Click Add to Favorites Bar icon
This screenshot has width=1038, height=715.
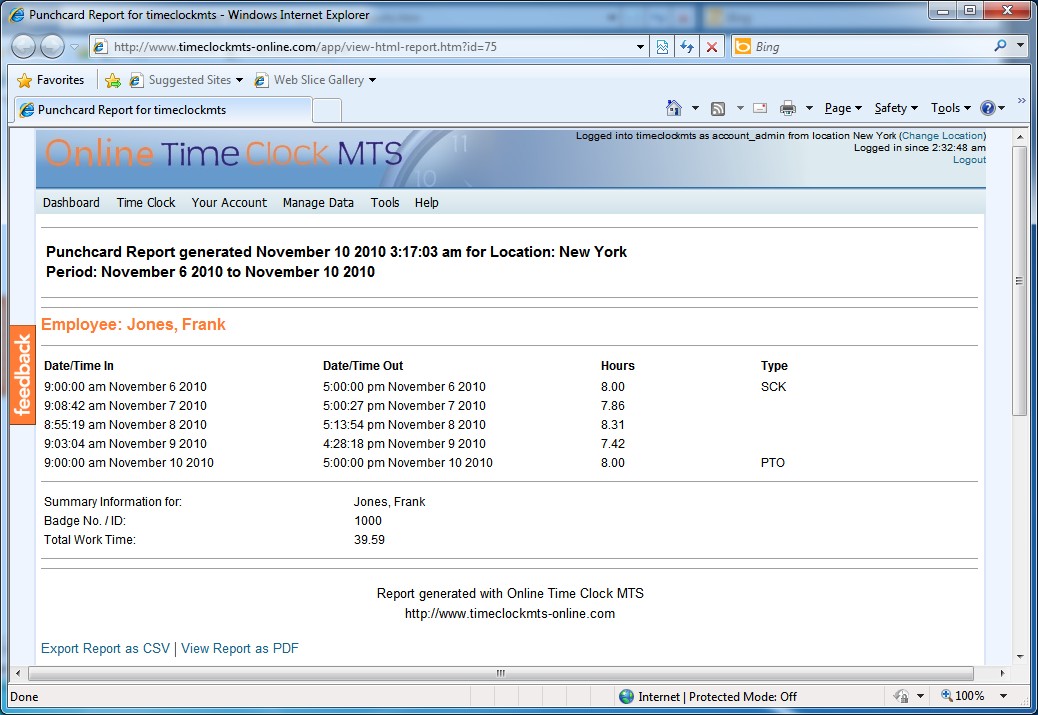click(113, 80)
